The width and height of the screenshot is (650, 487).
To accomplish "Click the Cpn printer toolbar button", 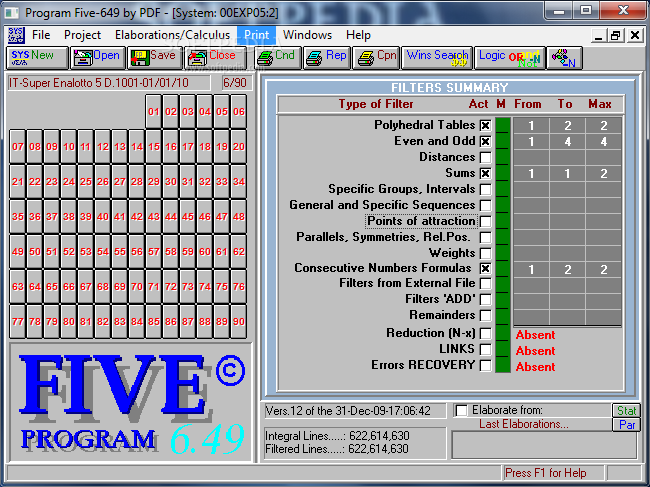I will coord(376,57).
